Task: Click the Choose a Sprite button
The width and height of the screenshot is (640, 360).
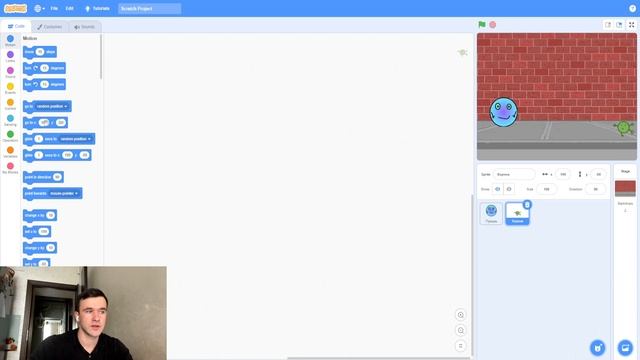Action: (598, 348)
